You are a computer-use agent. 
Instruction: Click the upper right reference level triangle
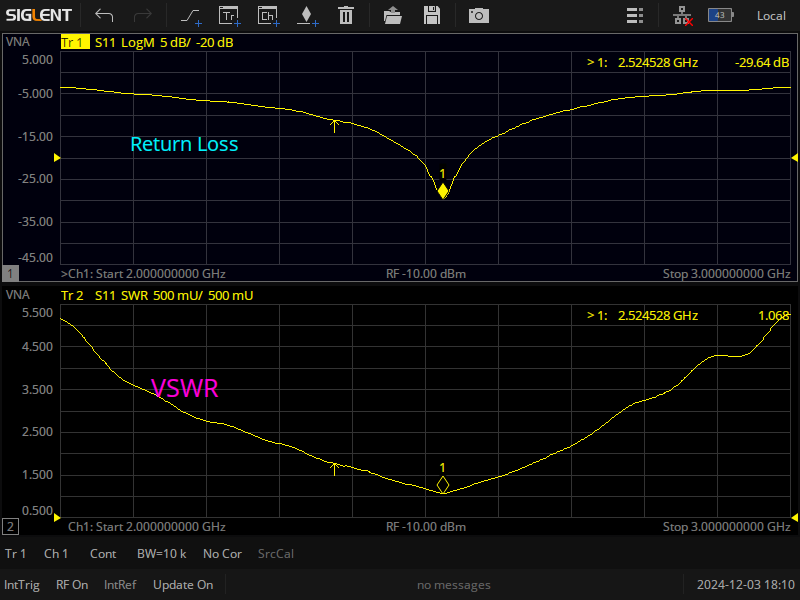[x=794, y=158]
